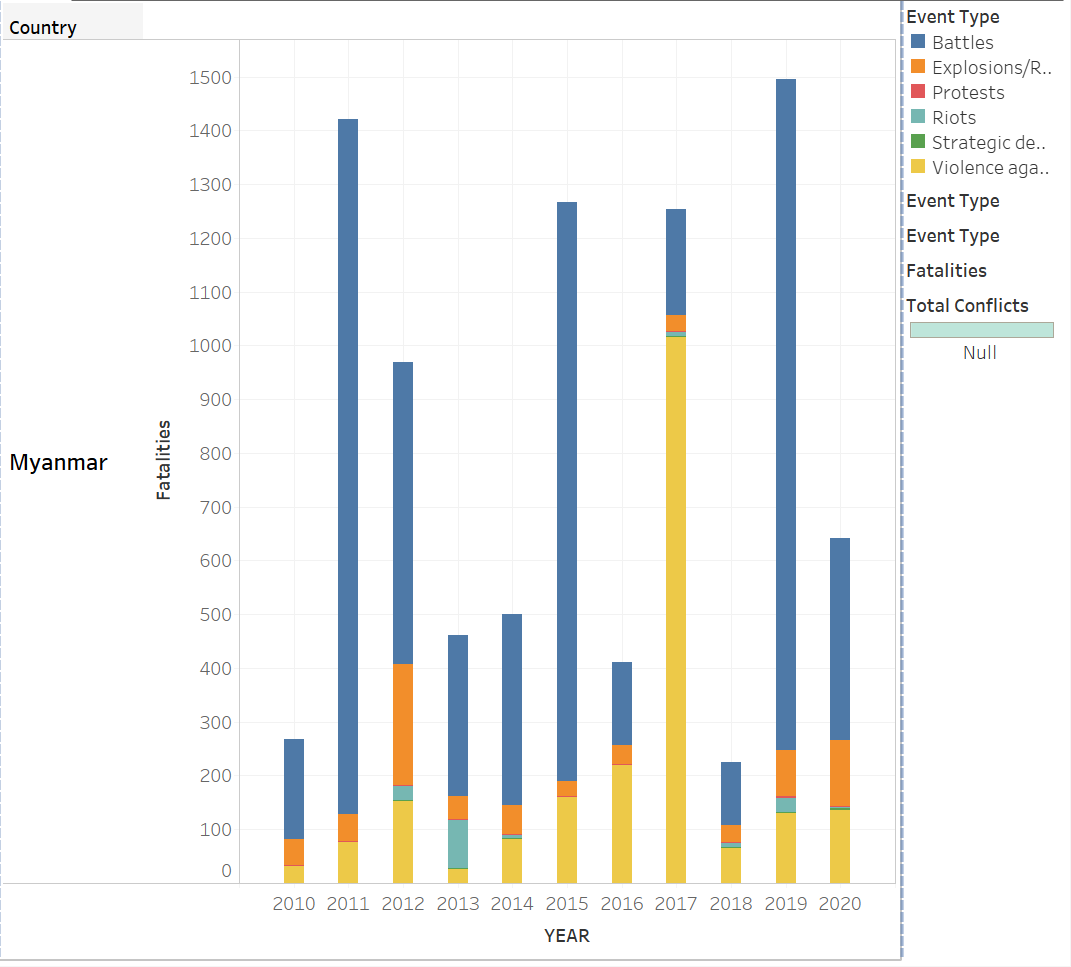Select the 2015 year axis label
Image resolution: width=1071 pixels, height=967 pixels.
[566, 904]
